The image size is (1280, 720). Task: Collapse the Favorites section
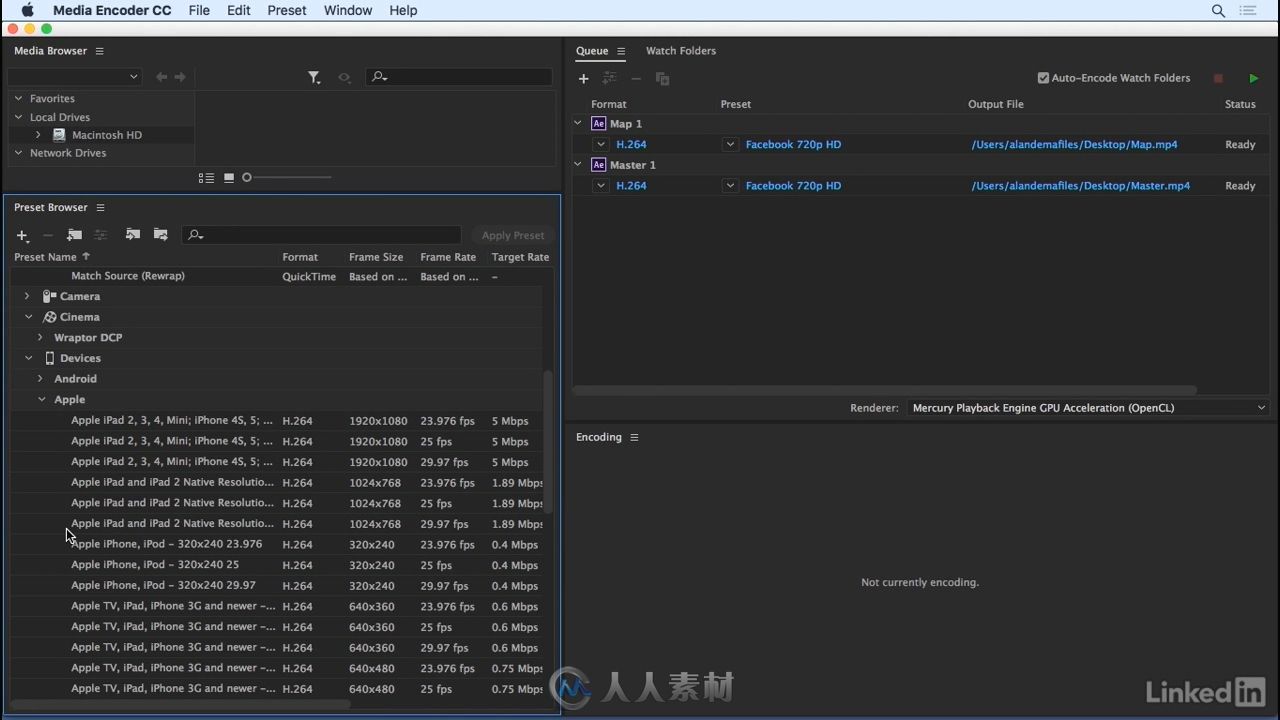18,99
